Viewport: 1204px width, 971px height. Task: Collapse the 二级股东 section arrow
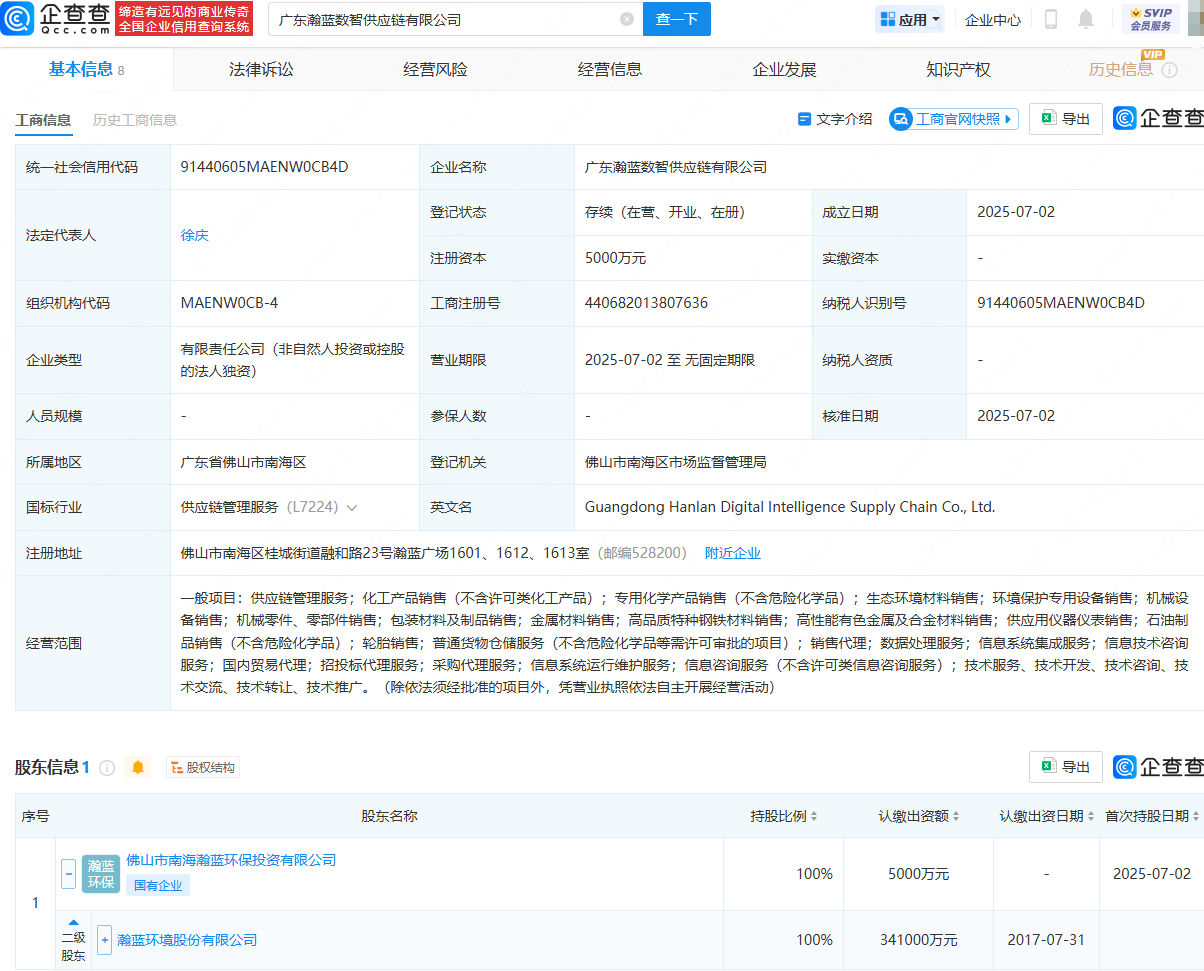click(x=74, y=922)
